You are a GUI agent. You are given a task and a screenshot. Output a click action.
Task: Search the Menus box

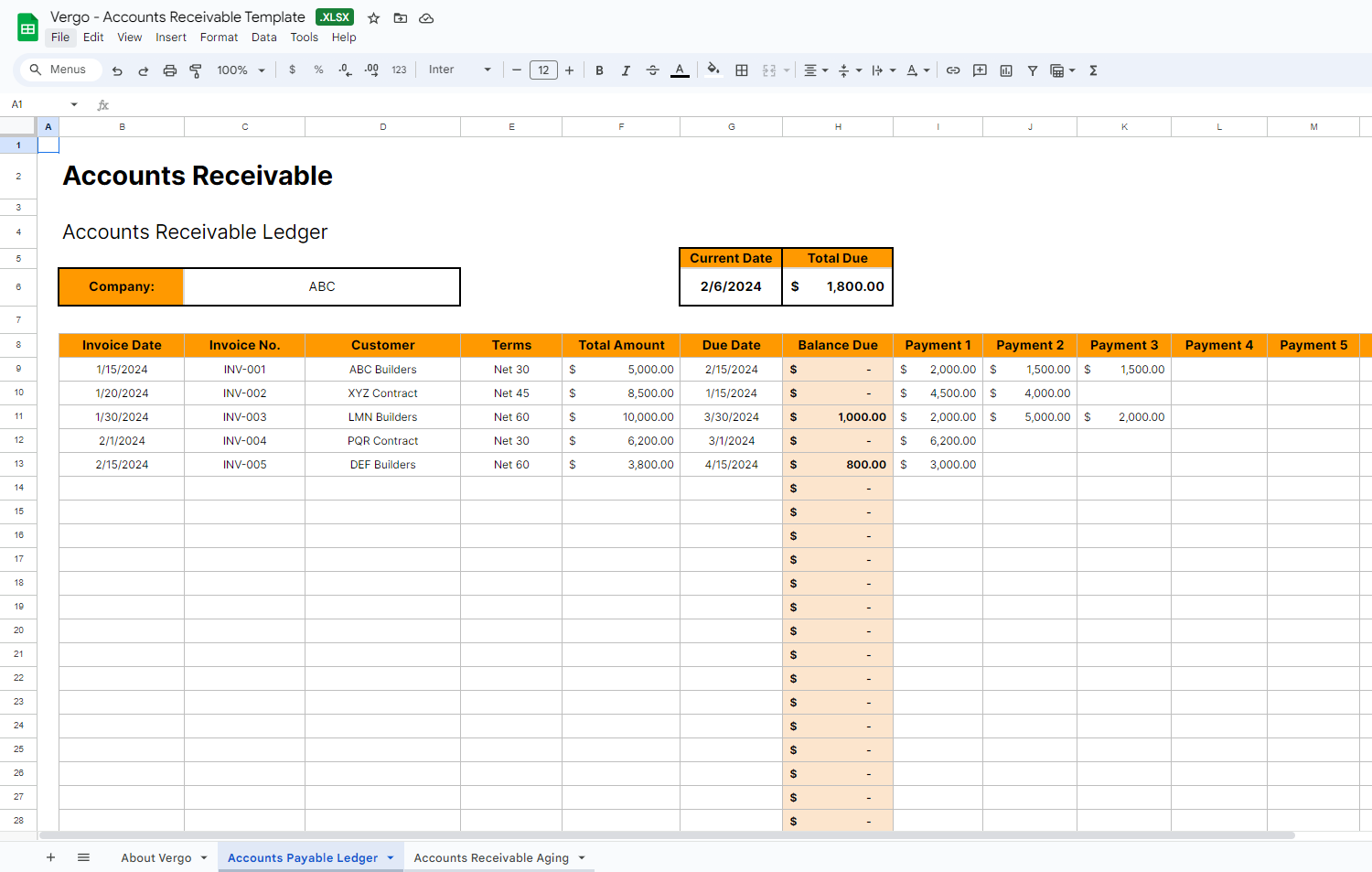point(60,70)
